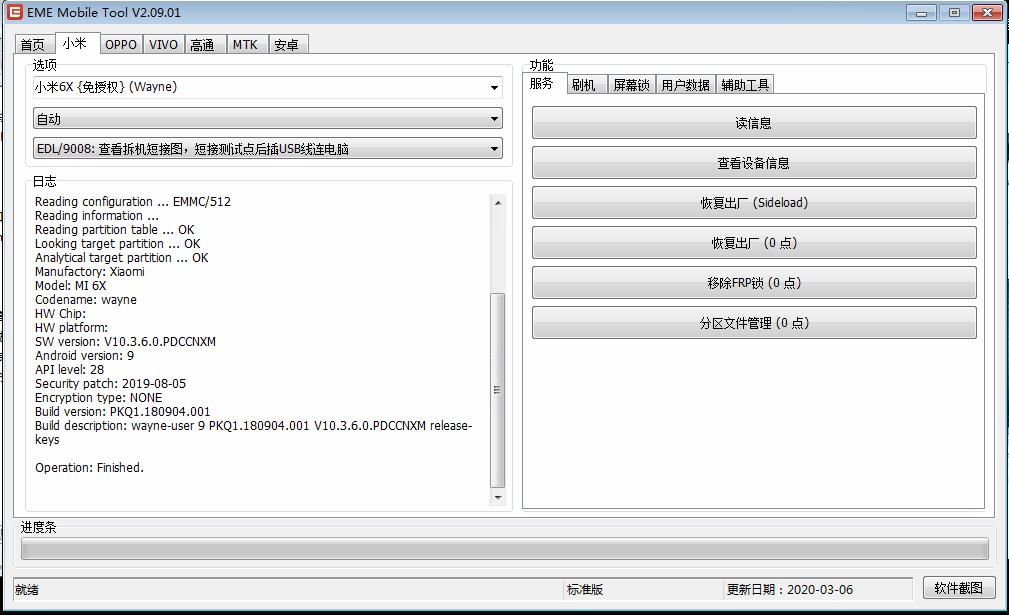Click the 进度条 progress bar
Image resolution: width=1009 pixels, height=615 pixels.
coord(504,549)
